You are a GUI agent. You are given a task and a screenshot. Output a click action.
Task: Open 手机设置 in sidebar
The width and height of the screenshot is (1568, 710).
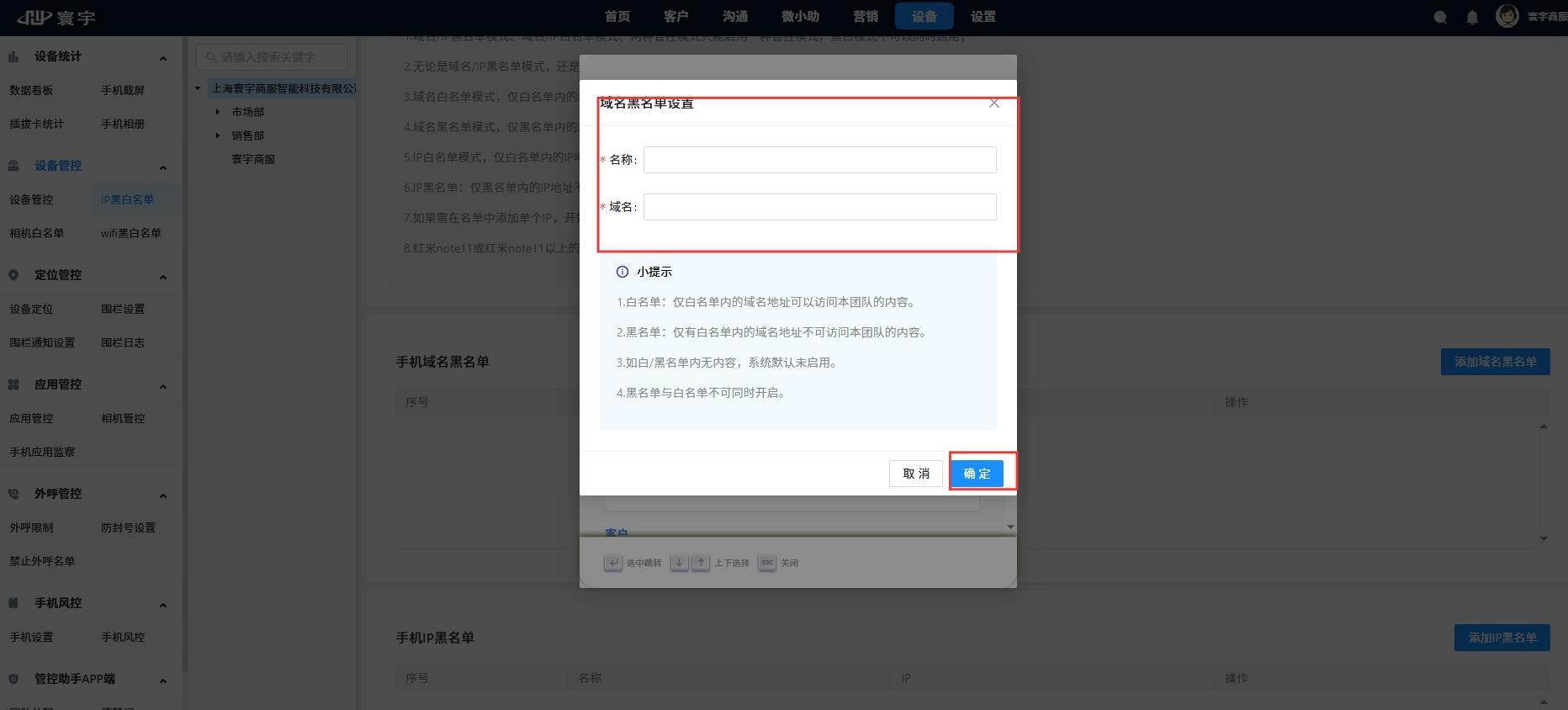click(x=31, y=637)
